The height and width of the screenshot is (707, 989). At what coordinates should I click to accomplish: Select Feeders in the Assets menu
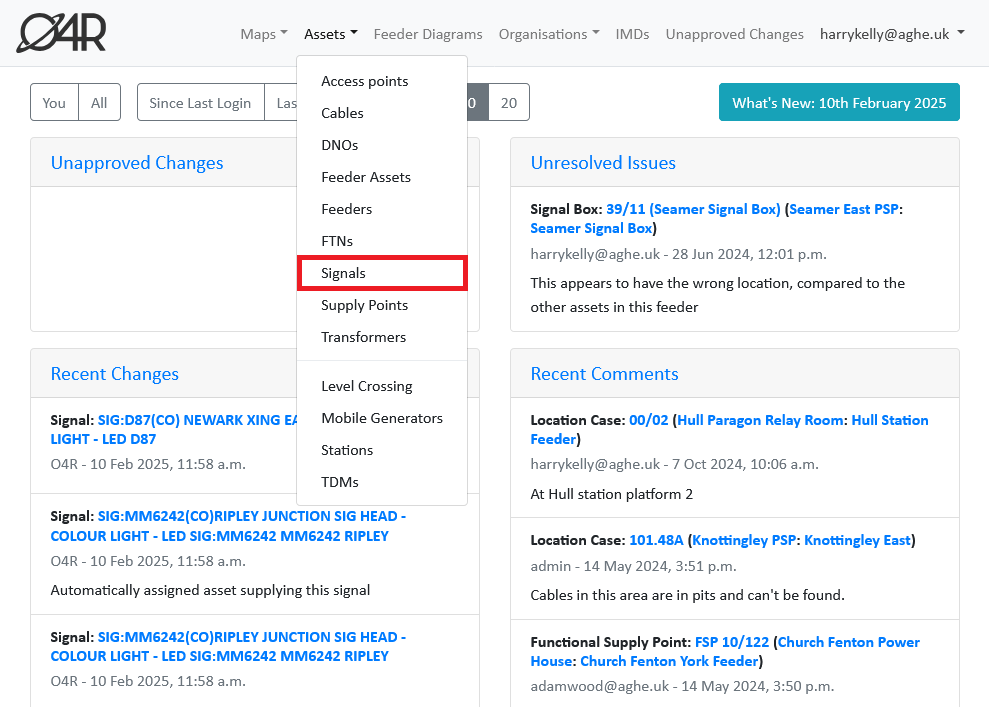382,209
